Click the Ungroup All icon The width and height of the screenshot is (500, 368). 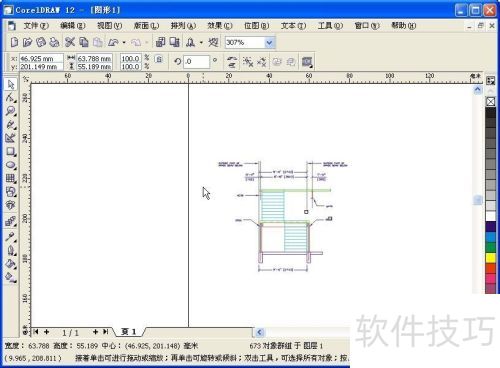point(262,62)
